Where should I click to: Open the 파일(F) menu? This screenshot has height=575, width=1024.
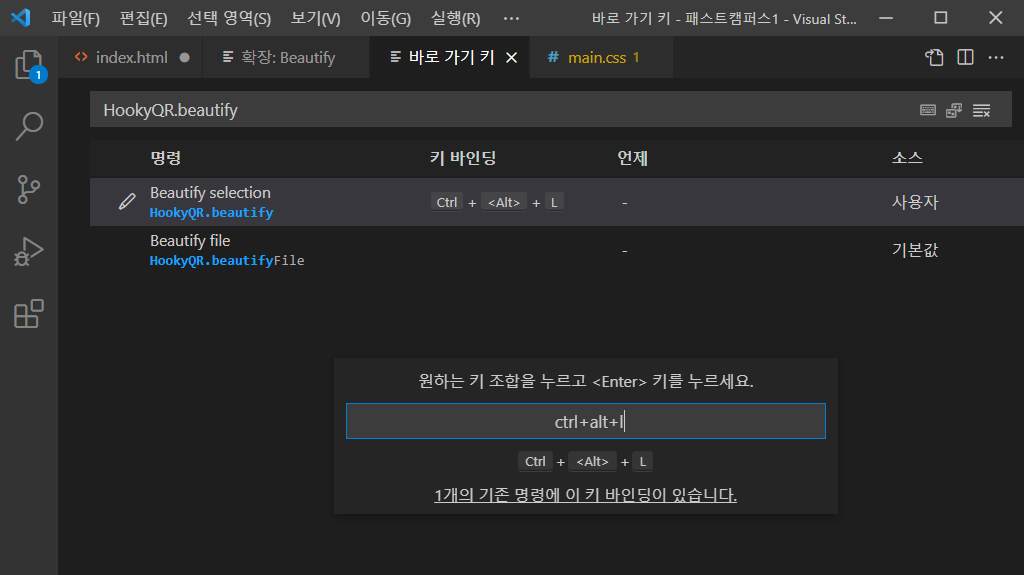[76, 18]
